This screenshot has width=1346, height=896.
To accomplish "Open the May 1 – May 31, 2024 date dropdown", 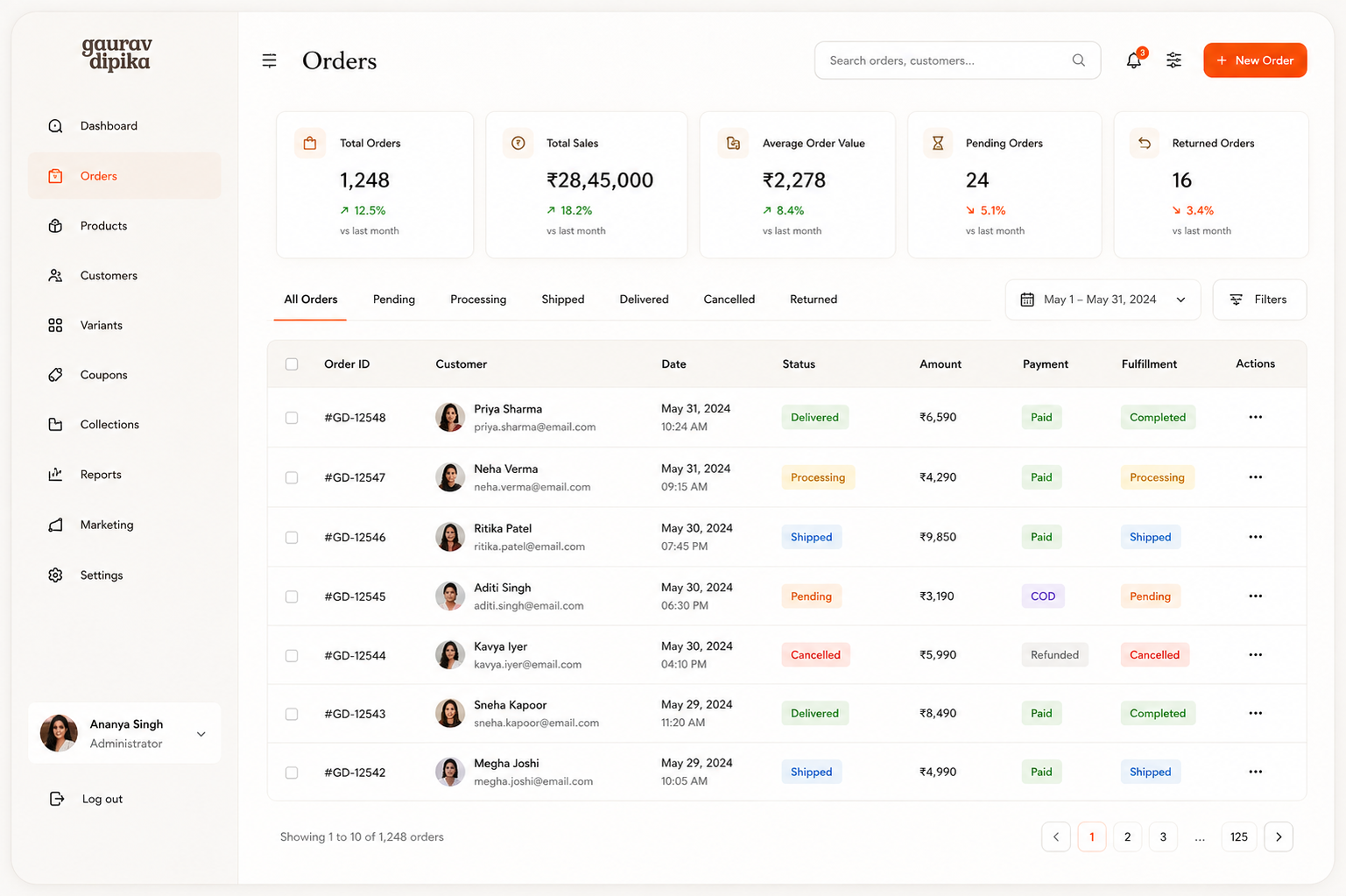I will 1103,300.
